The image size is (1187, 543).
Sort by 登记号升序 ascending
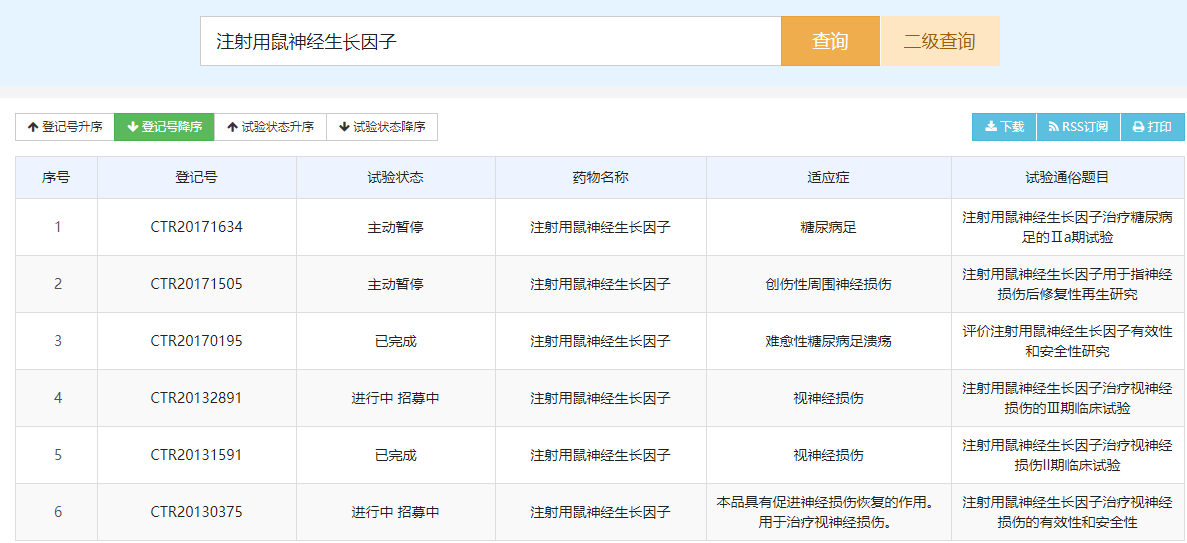[65, 127]
